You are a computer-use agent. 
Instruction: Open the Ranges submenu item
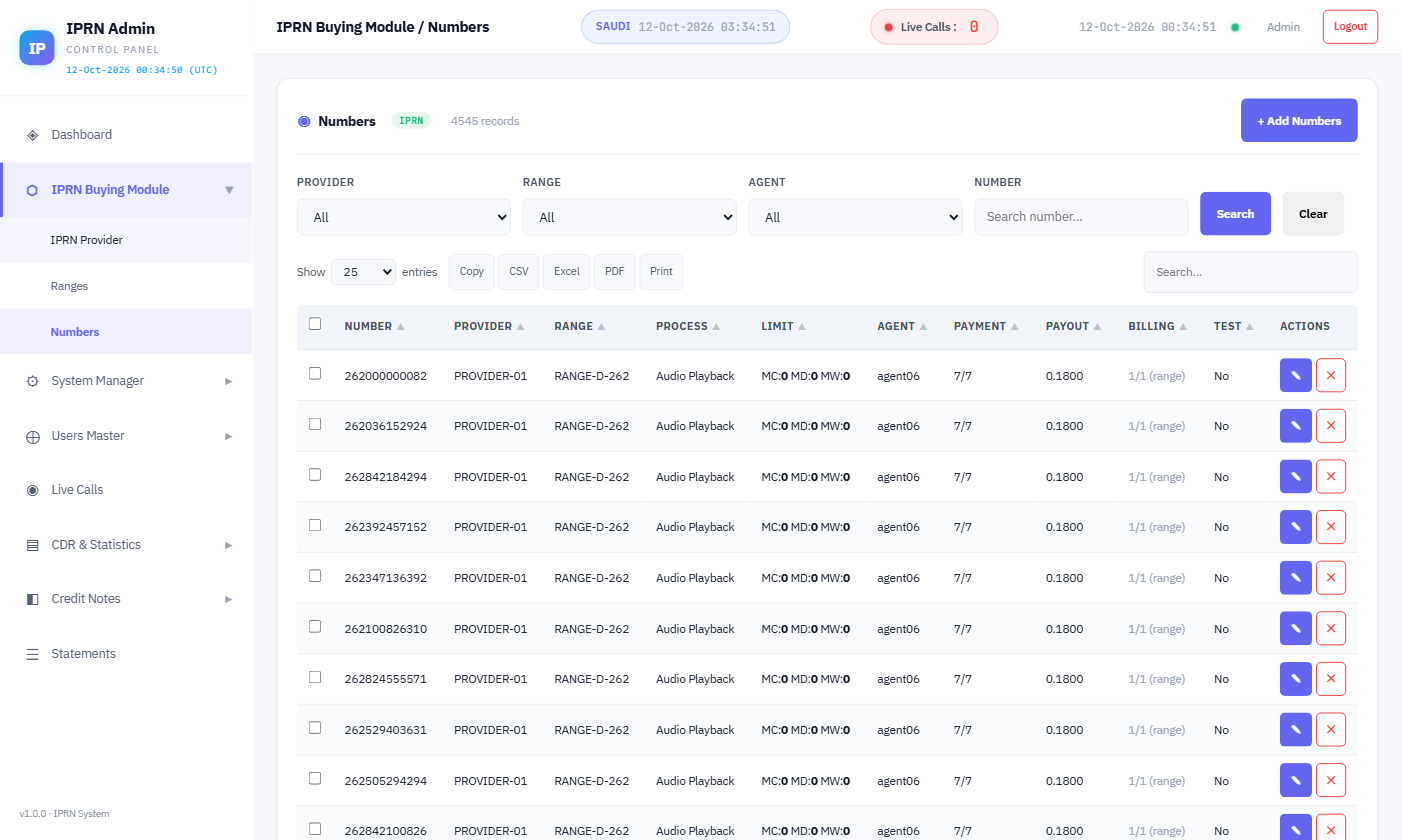click(126, 286)
